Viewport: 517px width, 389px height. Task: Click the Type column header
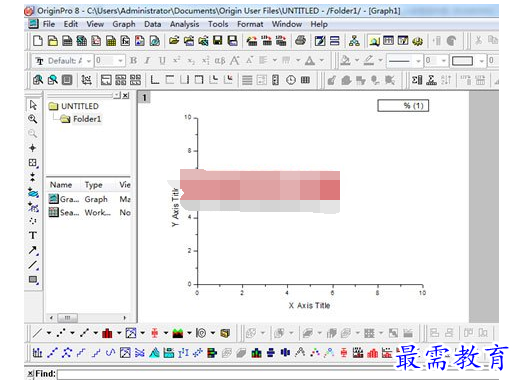tap(93, 185)
